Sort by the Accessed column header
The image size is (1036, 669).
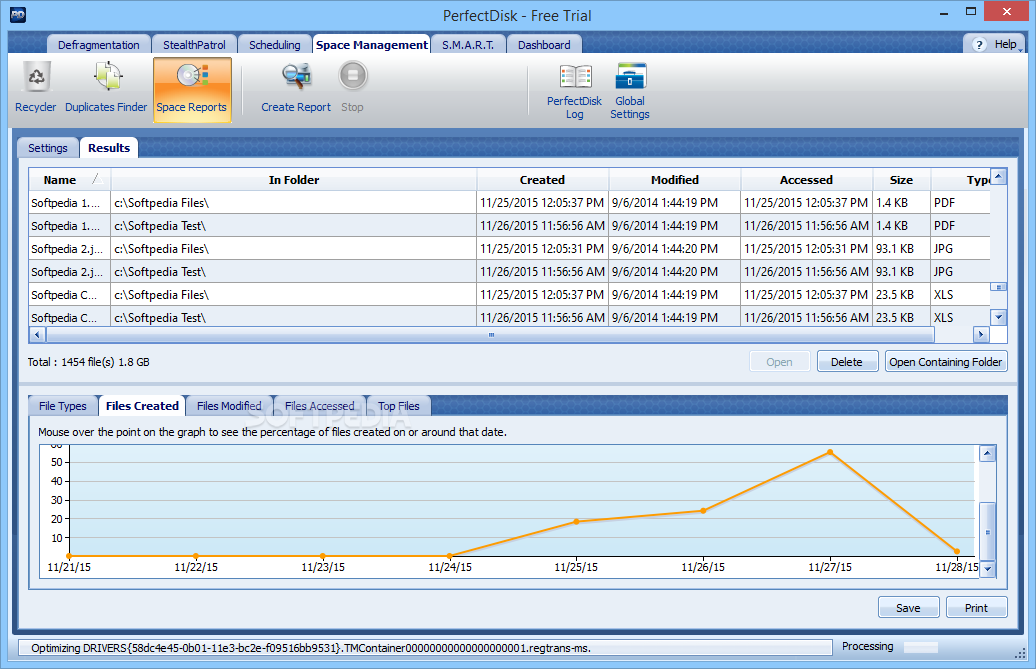tap(806, 180)
